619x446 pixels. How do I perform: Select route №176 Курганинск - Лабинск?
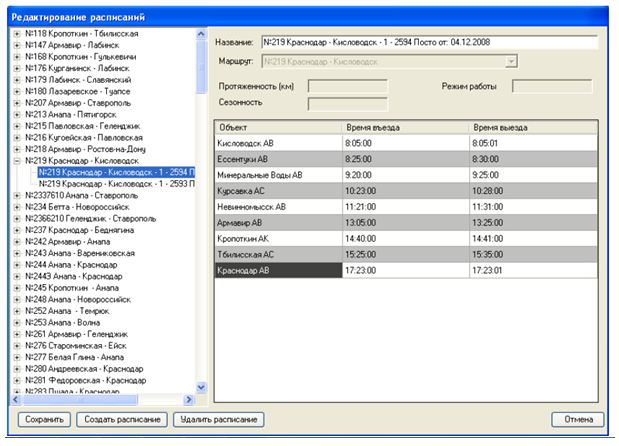coord(77,68)
